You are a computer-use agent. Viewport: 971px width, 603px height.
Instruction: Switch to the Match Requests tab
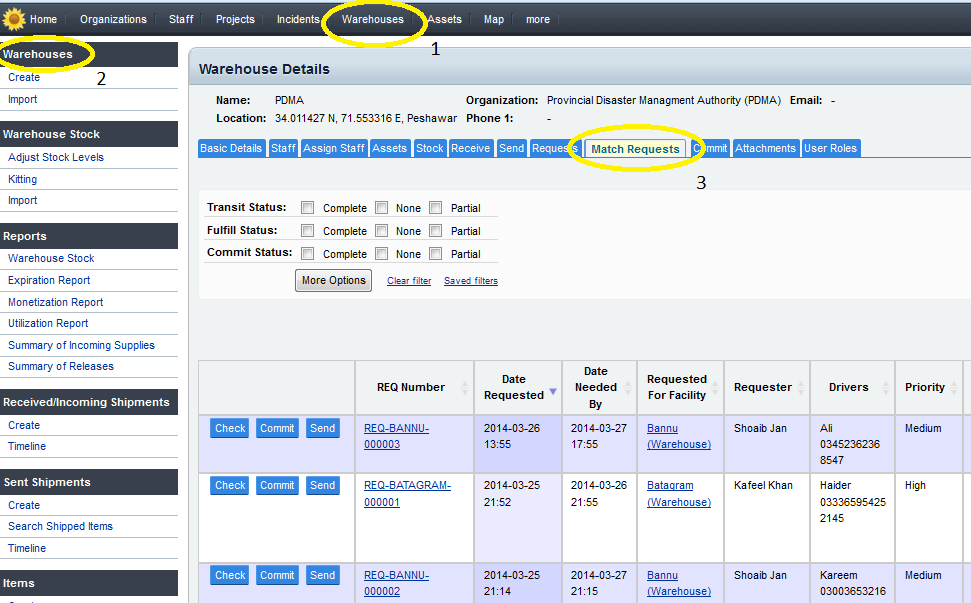point(635,149)
